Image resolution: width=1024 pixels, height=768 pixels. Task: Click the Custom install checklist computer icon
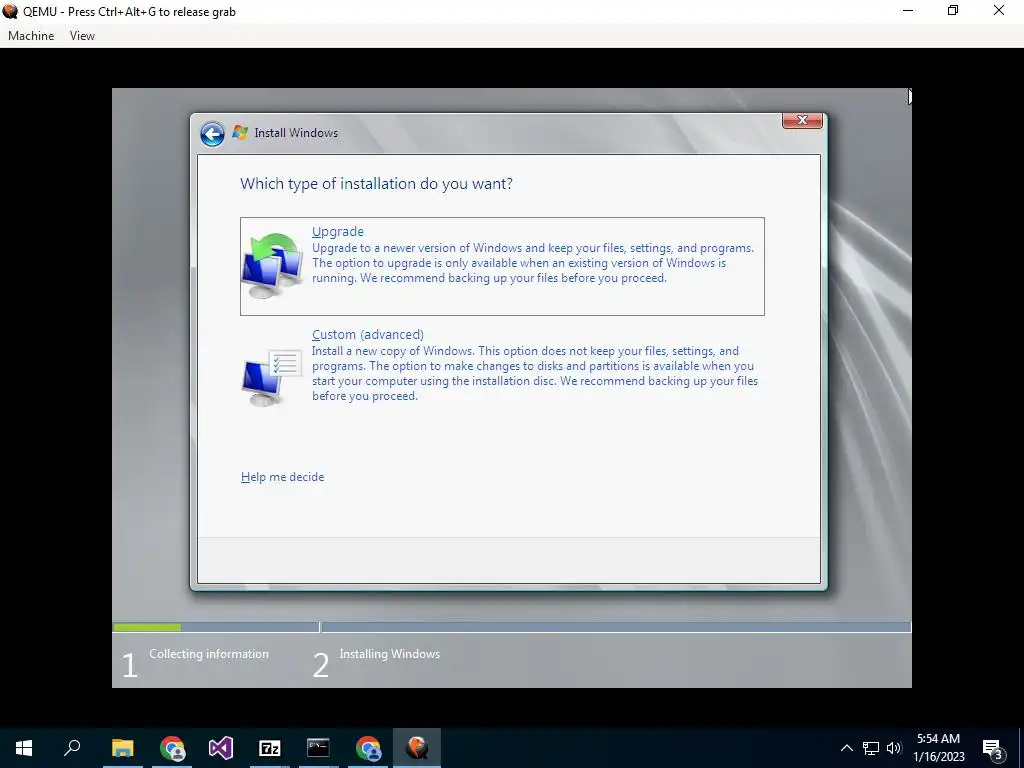272,377
